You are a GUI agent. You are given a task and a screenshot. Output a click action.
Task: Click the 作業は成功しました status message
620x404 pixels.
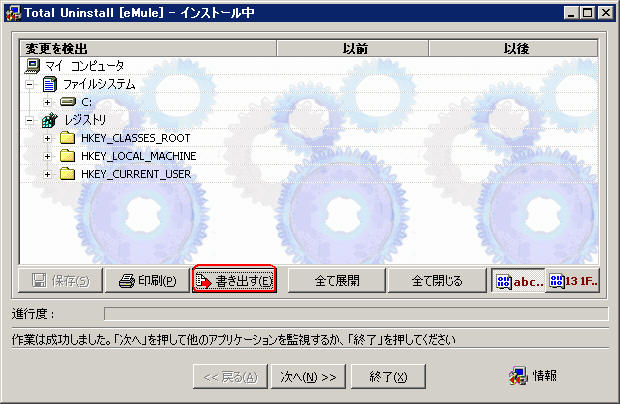click(x=234, y=340)
